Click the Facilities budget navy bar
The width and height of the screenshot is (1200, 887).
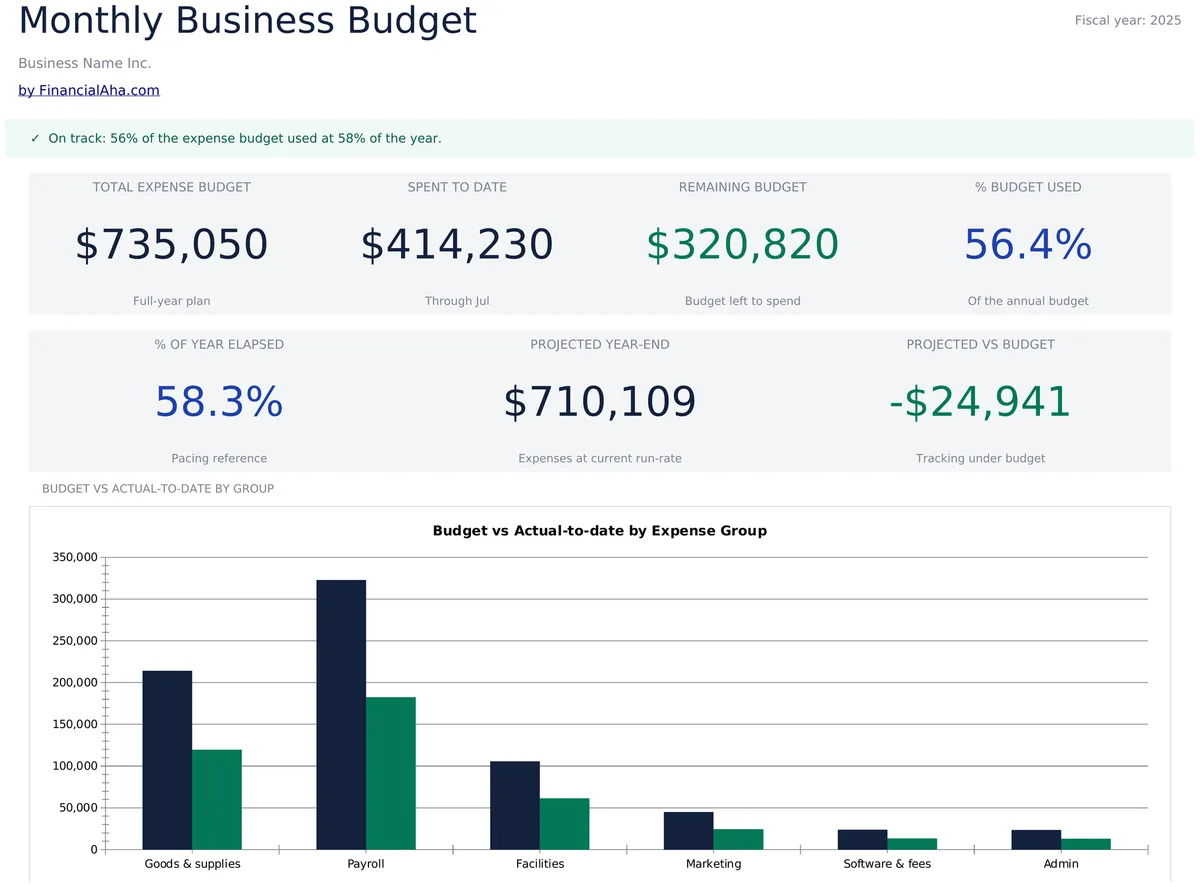click(515, 806)
